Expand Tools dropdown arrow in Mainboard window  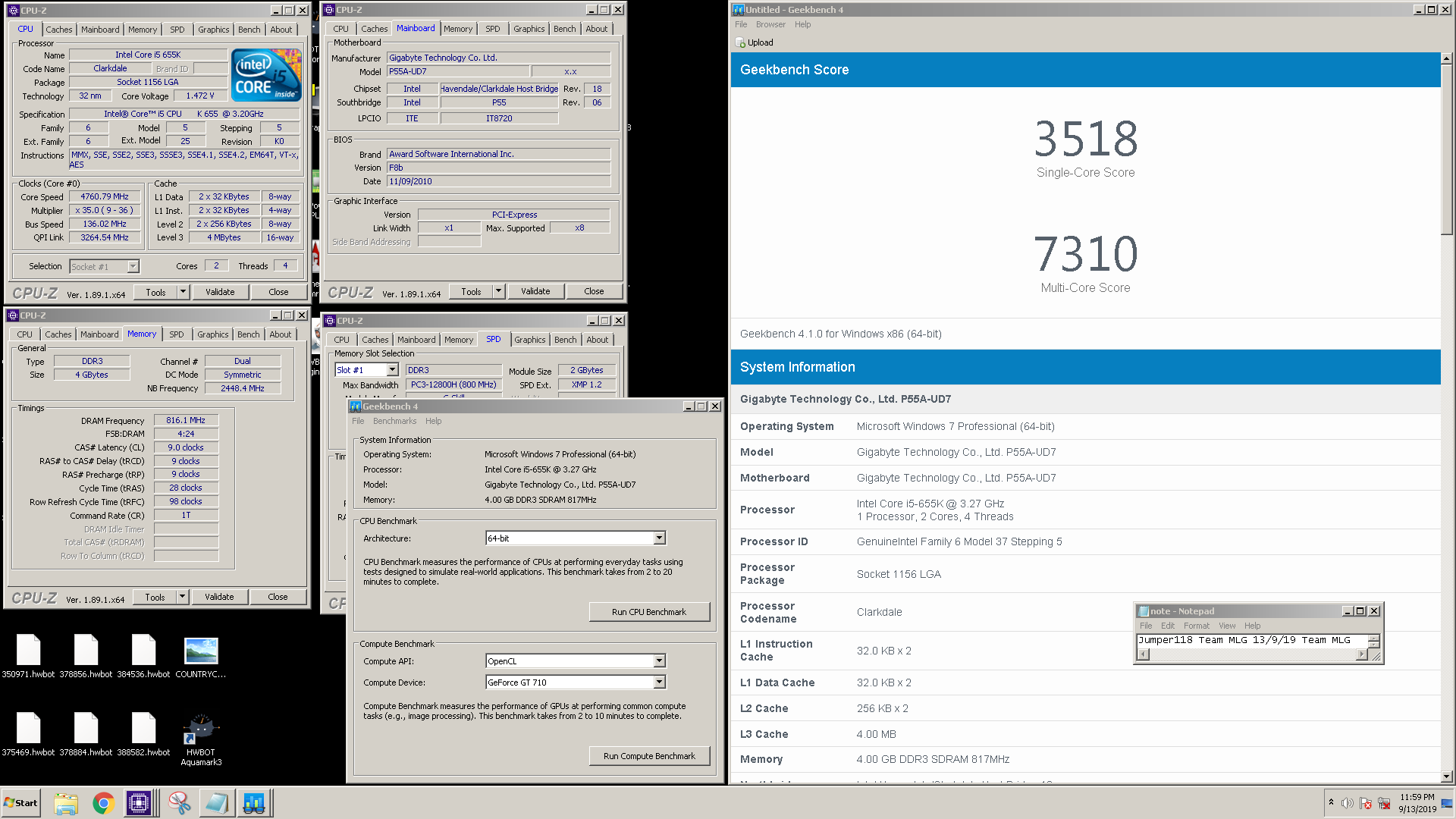click(x=498, y=291)
